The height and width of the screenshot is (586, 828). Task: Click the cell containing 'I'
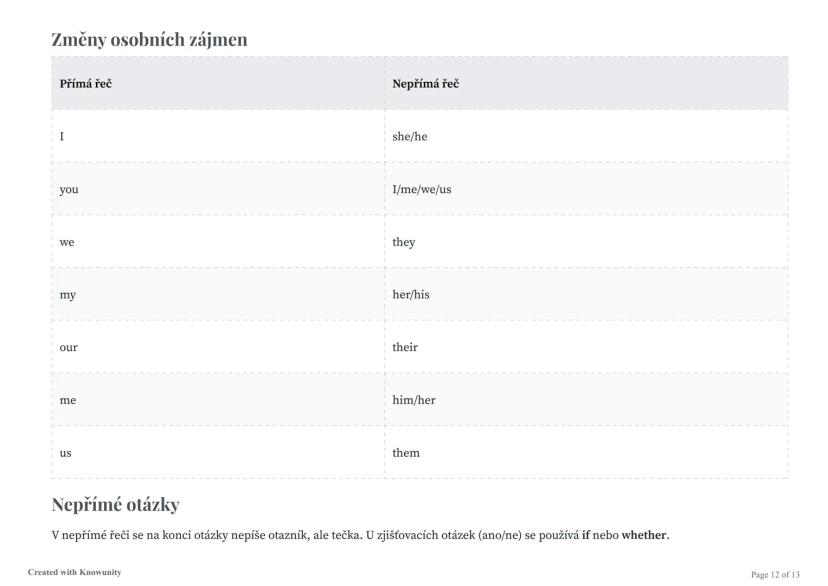pyautogui.click(x=218, y=136)
